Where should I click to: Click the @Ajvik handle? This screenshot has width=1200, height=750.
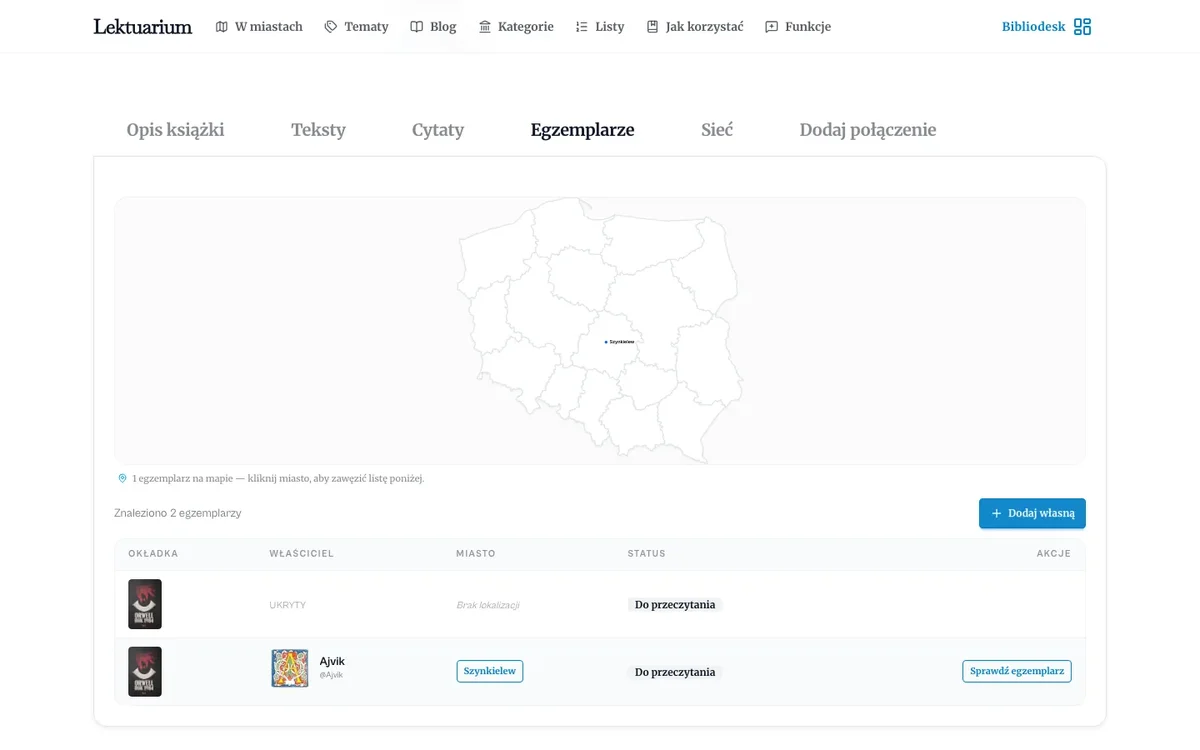tap(331, 675)
